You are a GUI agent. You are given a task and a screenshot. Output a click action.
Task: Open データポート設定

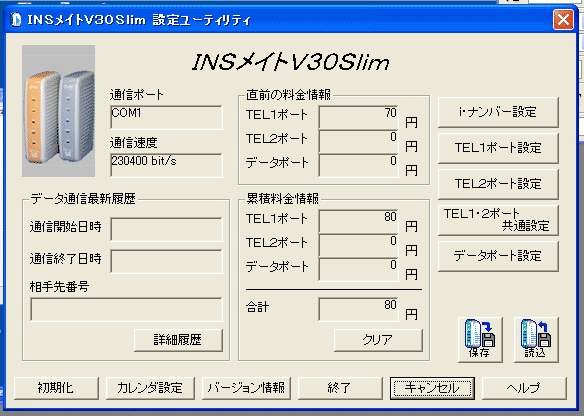tap(498, 256)
